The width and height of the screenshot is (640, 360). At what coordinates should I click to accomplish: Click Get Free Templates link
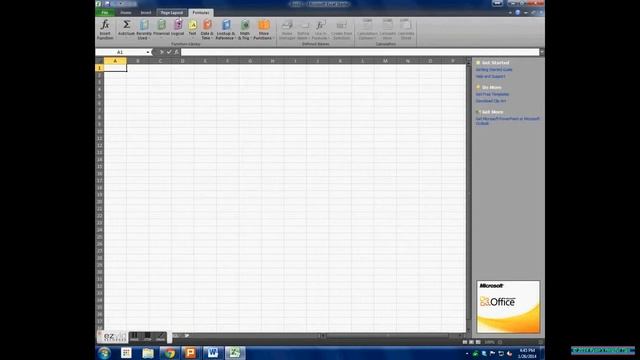492,94
